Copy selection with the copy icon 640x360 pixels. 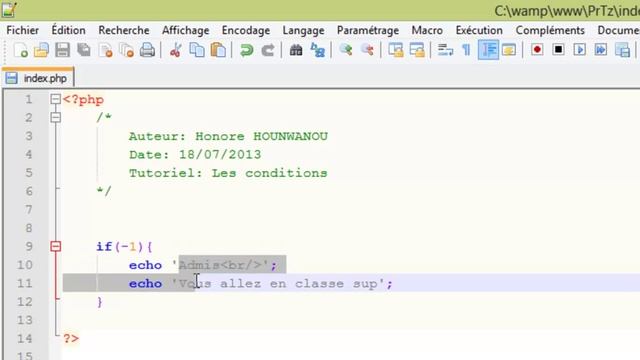coord(197,50)
